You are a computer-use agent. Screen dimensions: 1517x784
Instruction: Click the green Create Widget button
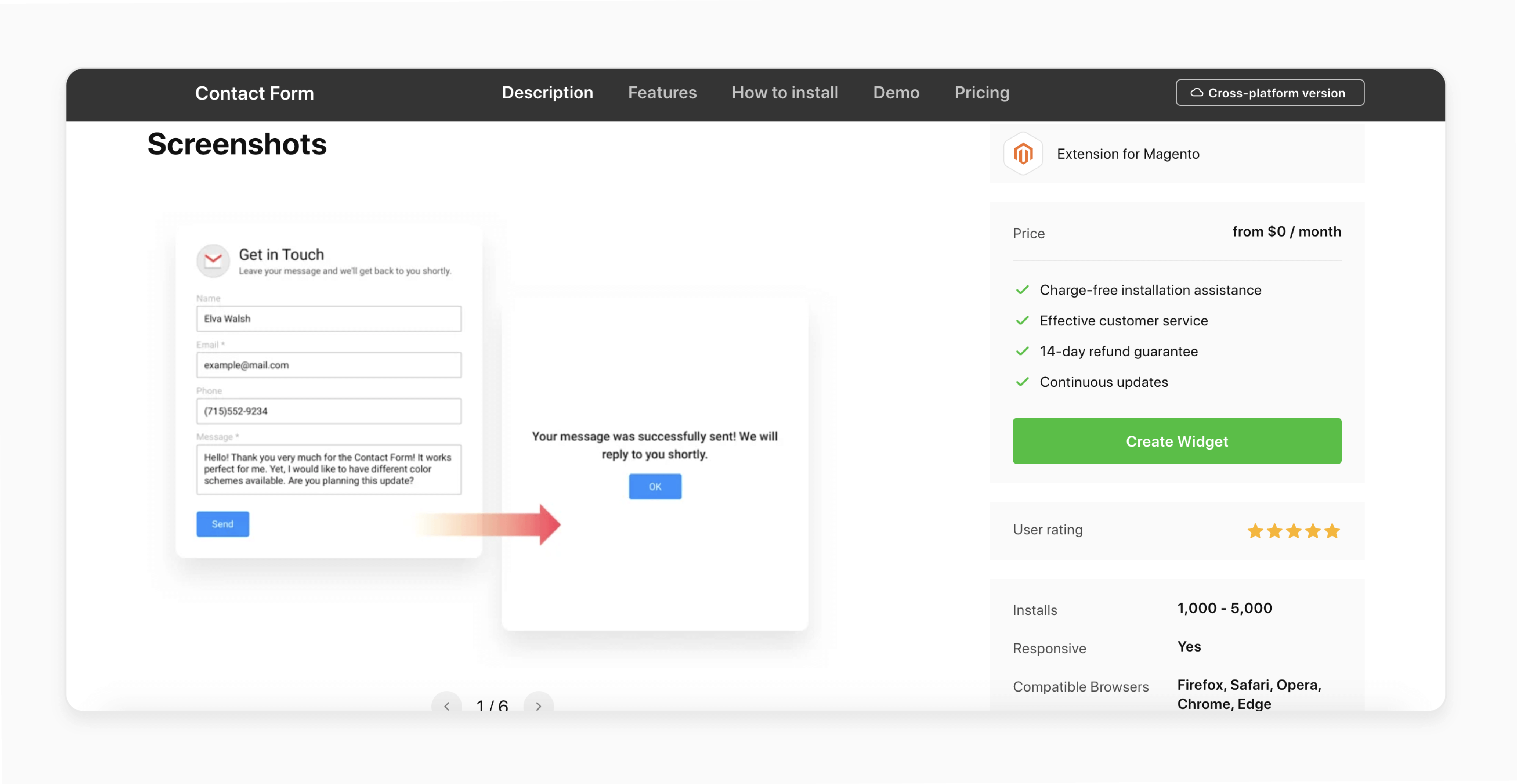pyautogui.click(x=1177, y=441)
